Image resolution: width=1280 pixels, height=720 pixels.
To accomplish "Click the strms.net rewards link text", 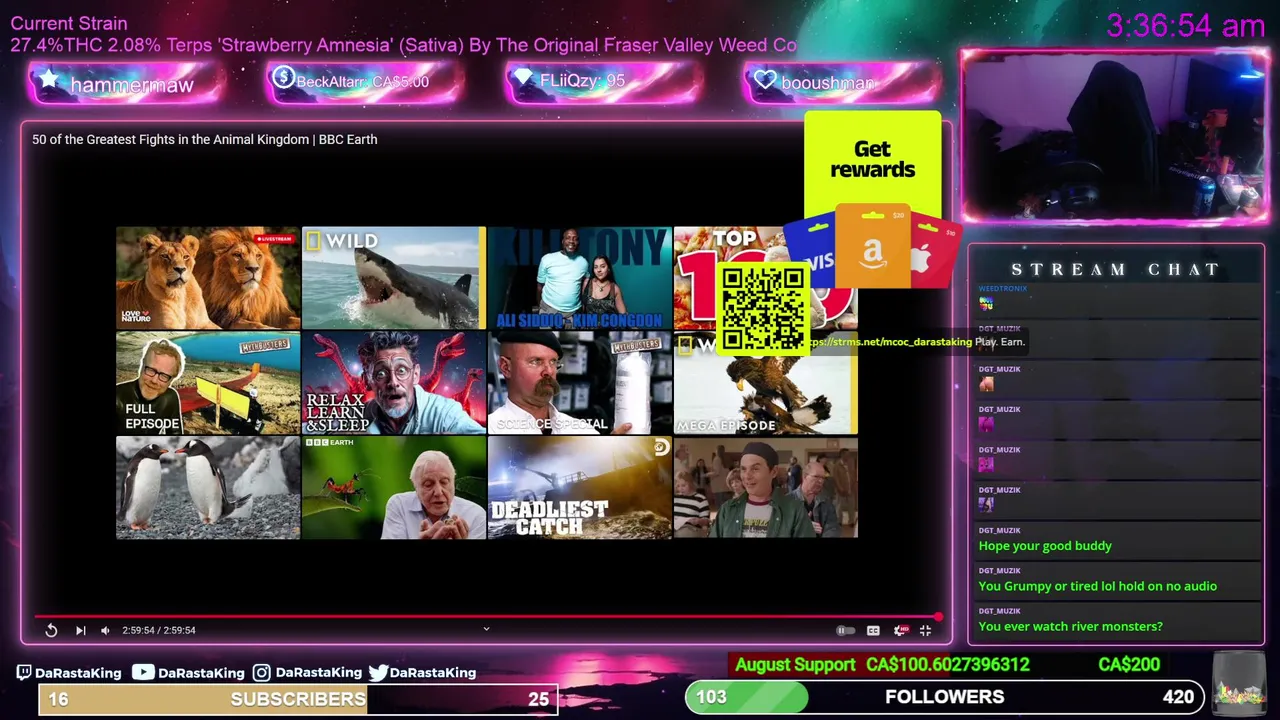I will [x=890, y=342].
